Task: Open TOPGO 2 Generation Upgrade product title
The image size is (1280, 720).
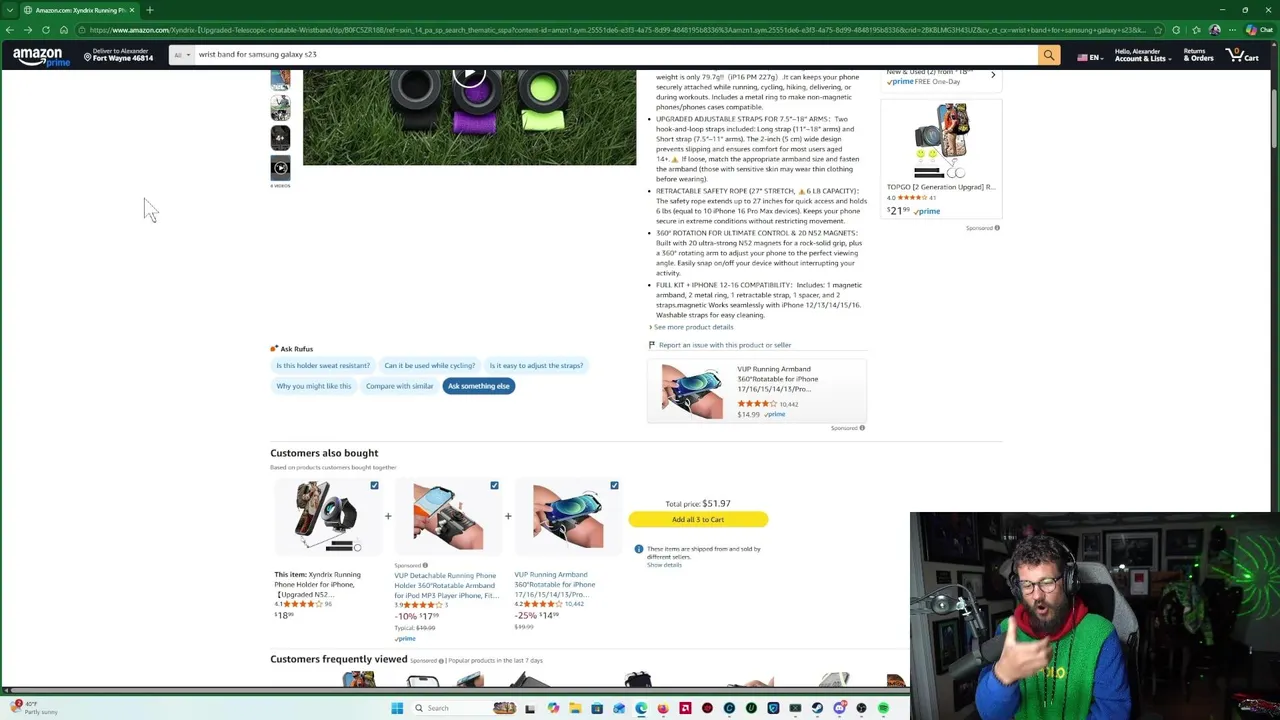Action: (x=940, y=187)
